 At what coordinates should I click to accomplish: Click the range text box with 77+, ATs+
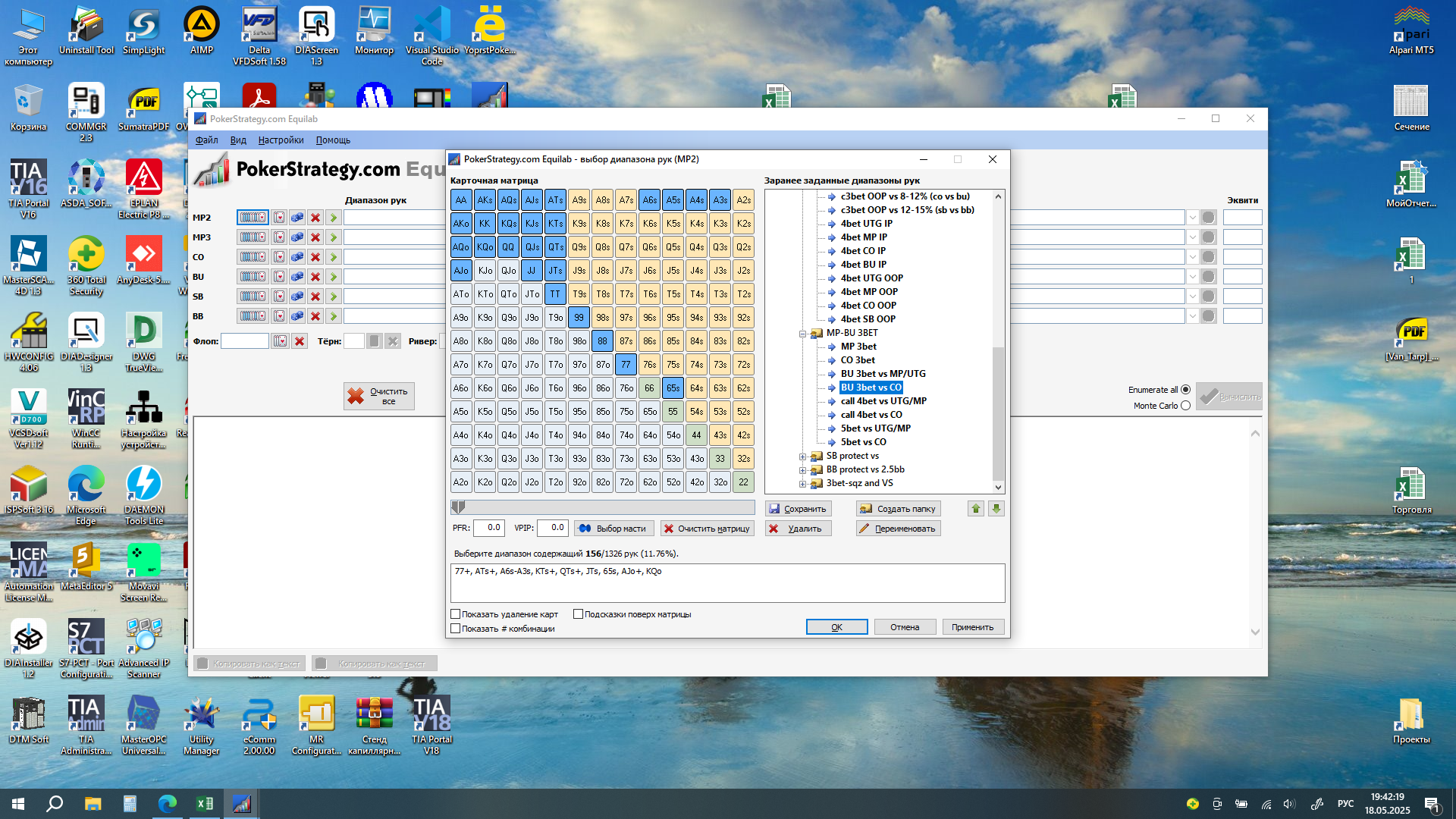pos(728,583)
